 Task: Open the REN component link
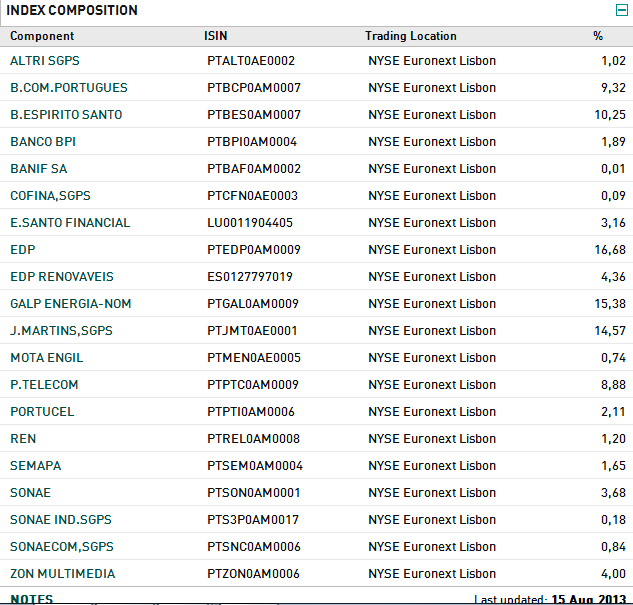coord(23,439)
